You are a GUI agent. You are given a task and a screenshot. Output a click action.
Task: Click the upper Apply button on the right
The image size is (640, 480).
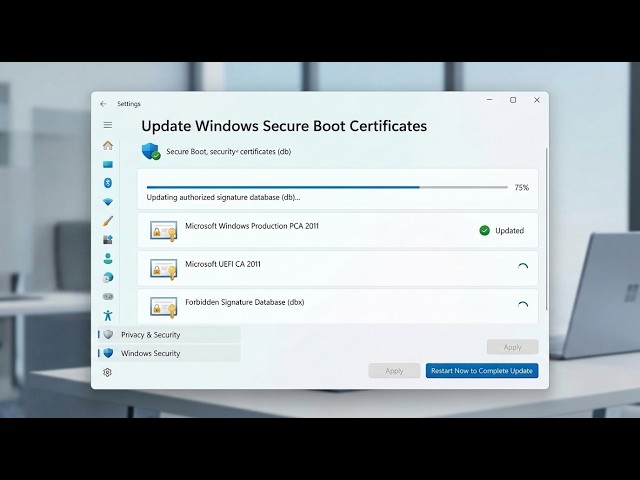coord(513,347)
